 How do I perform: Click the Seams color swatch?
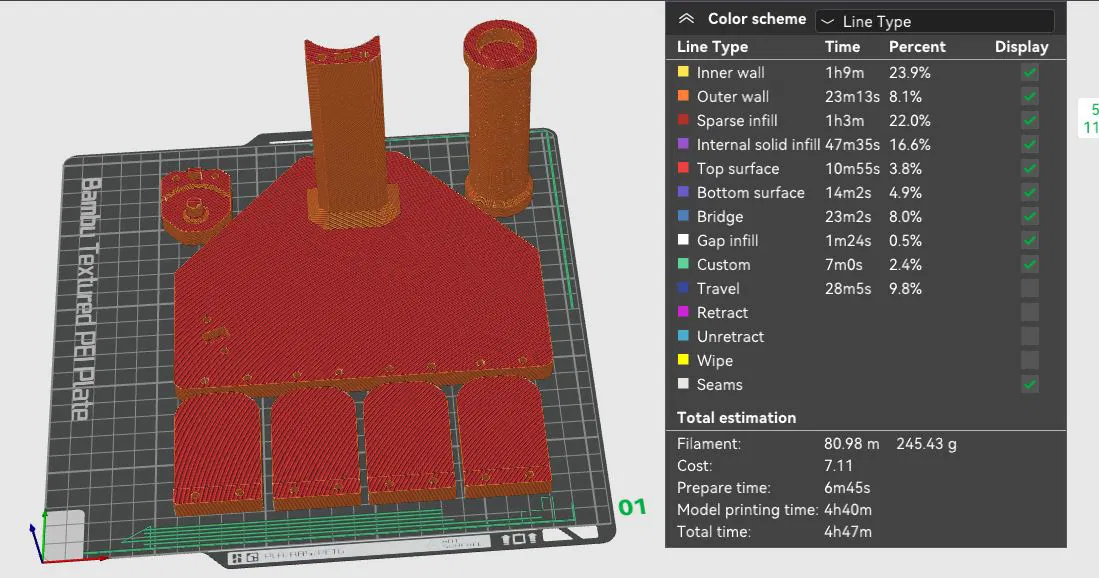683,383
